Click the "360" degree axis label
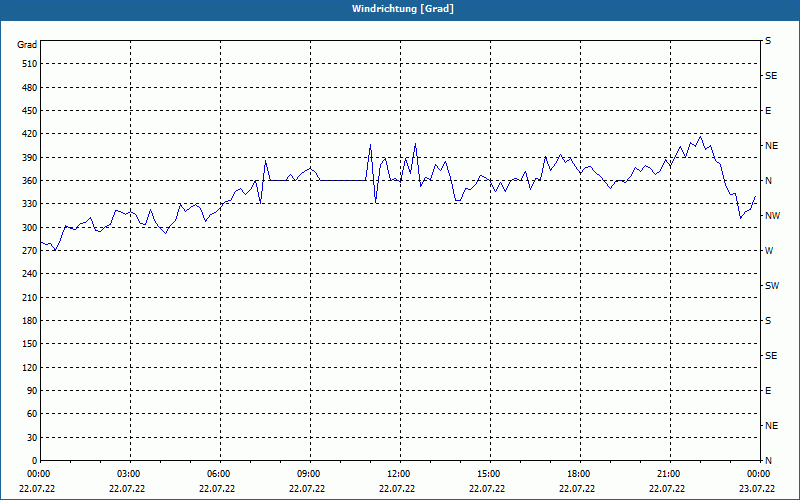The width and height of the screenshot is (800, 500). click(30, 181)
